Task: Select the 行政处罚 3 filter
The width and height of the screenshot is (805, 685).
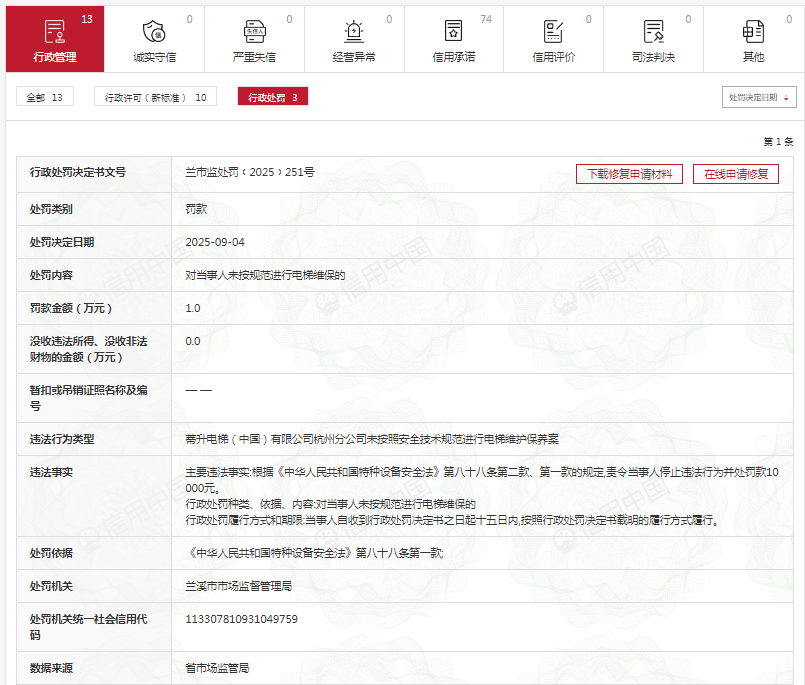Action: [272, 97]
